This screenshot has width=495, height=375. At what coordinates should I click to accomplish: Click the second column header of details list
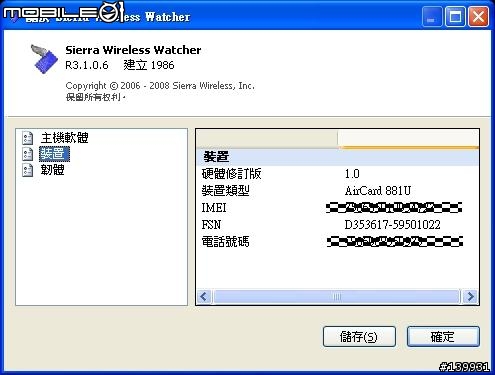tap(408, 138)
